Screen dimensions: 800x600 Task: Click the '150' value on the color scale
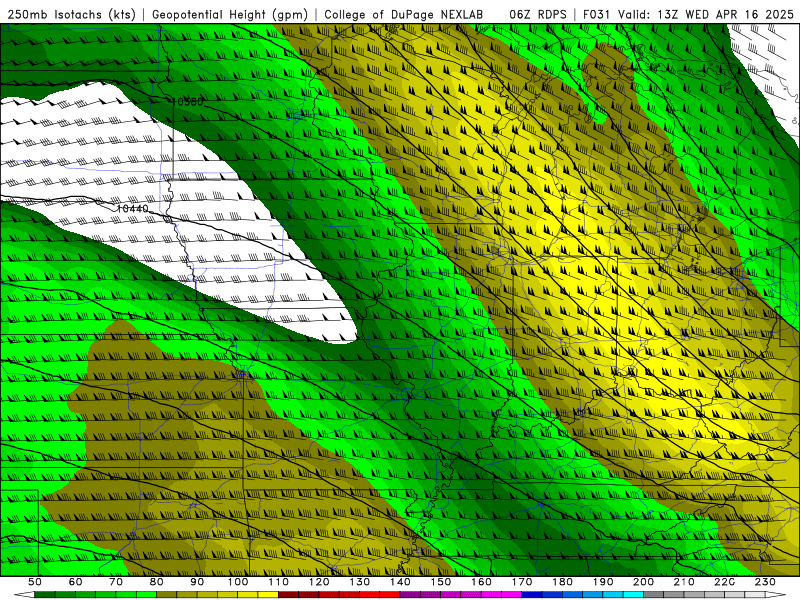coord(441,582)
